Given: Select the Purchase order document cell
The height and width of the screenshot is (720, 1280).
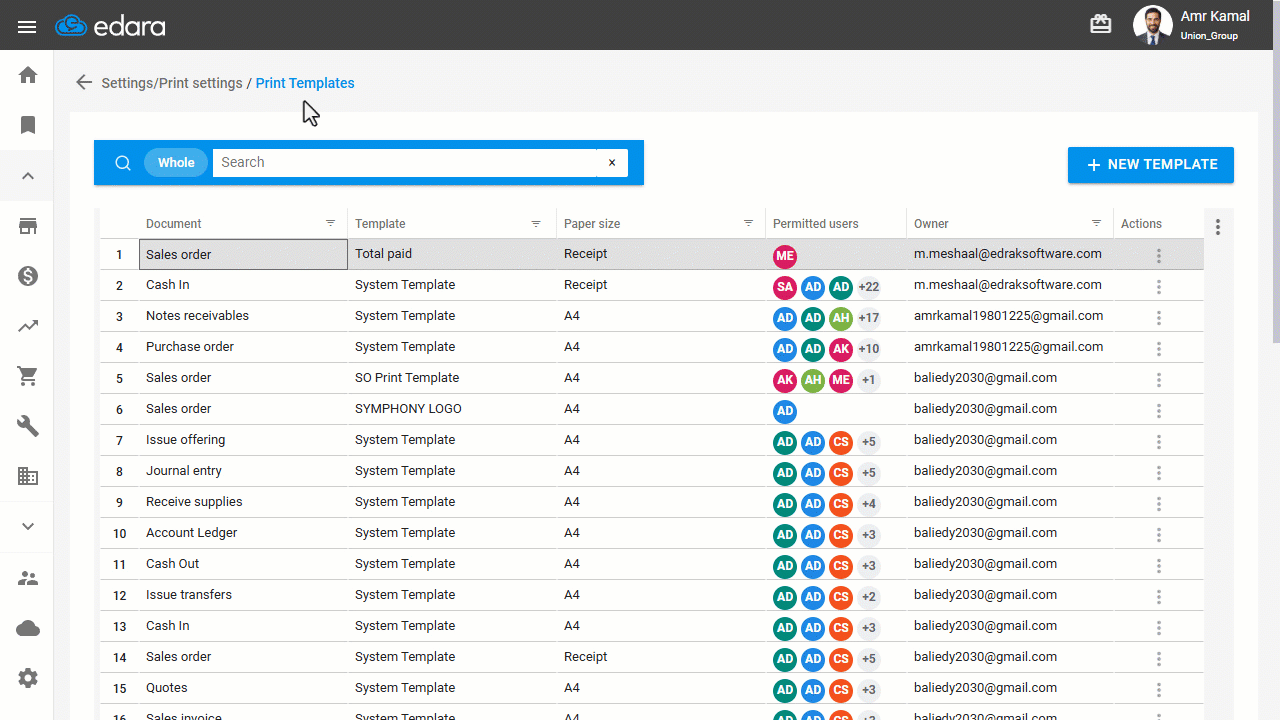Looking at the screenshot, I should [244, 347].
